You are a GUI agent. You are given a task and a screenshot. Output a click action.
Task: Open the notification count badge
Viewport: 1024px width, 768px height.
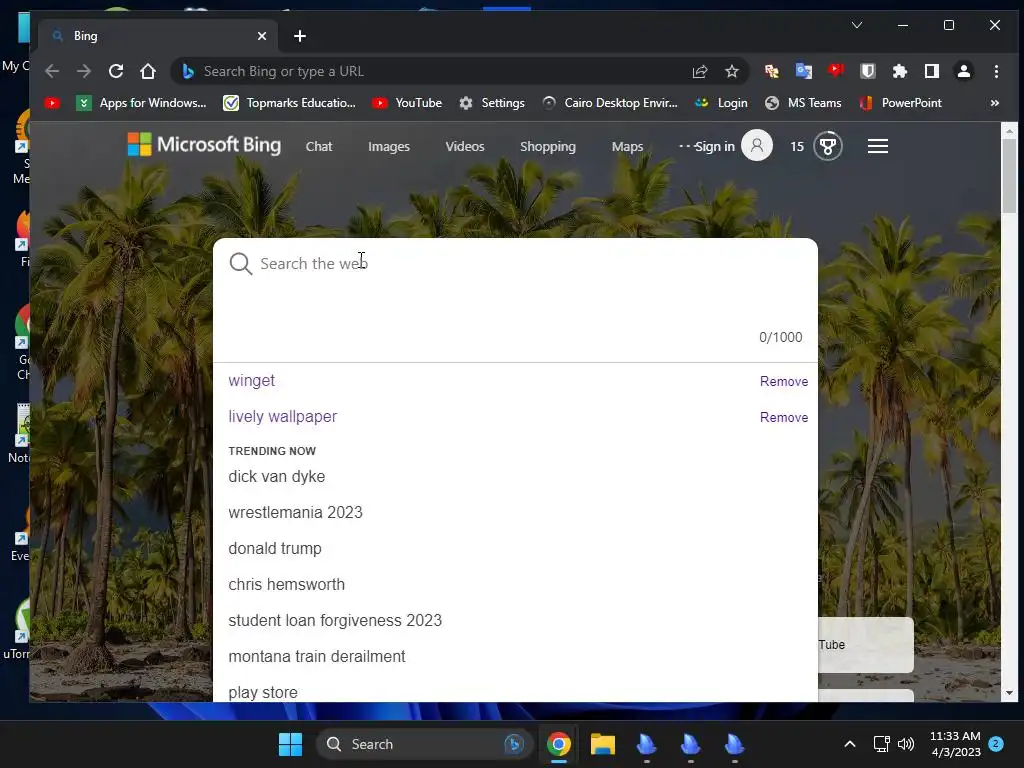pos(996,744)
